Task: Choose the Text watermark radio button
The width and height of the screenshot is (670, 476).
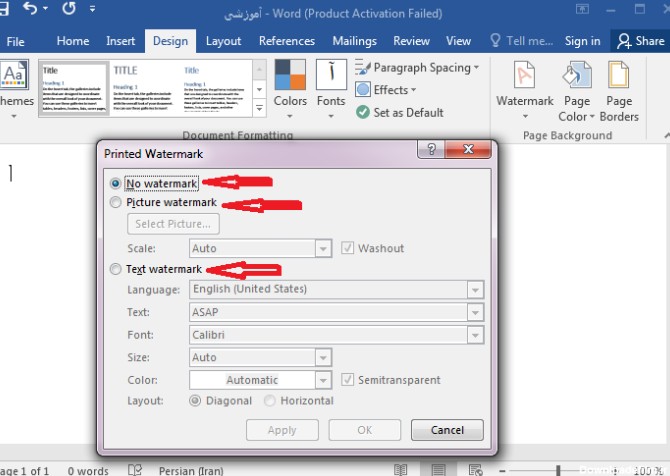Action: click(116, 270)
